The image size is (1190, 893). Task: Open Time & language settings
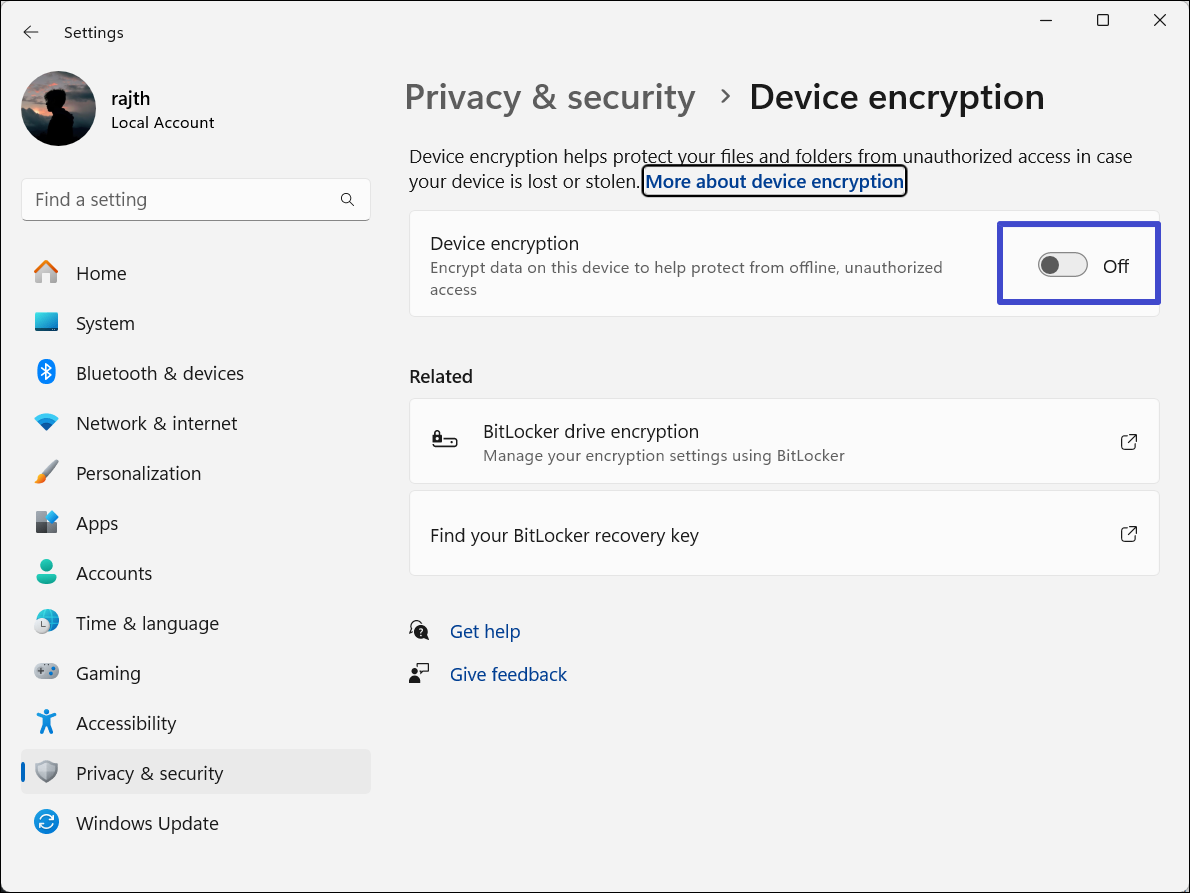tap(147, 623)
